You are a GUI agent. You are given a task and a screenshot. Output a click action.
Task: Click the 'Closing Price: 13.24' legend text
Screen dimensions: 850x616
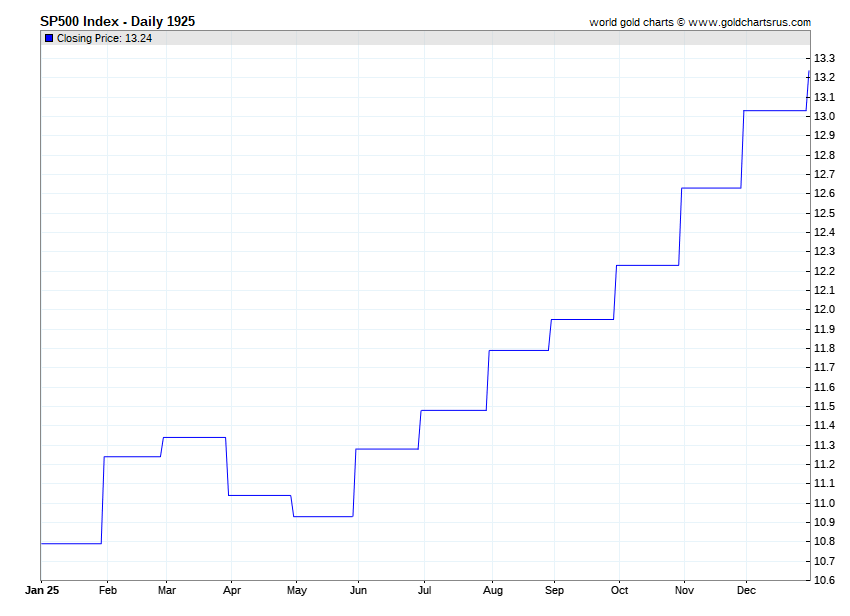(104, 38)
